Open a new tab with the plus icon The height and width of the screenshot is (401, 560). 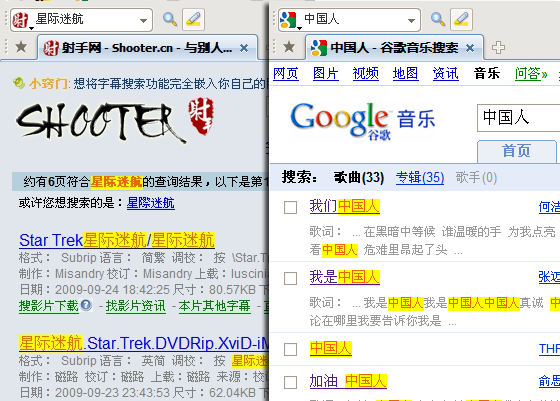pos(498,47)
